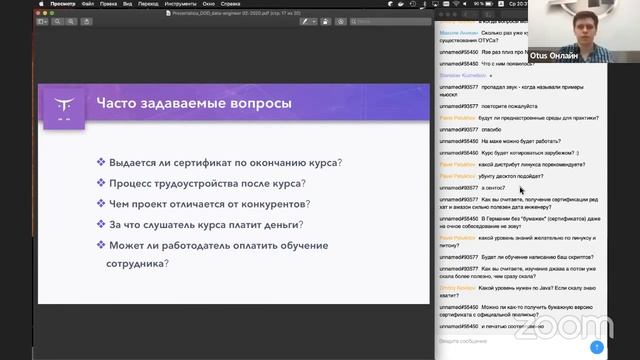This screenshot has width=640, height=360.
Task: Open the Окно menu
Action: tap(209, 4)
